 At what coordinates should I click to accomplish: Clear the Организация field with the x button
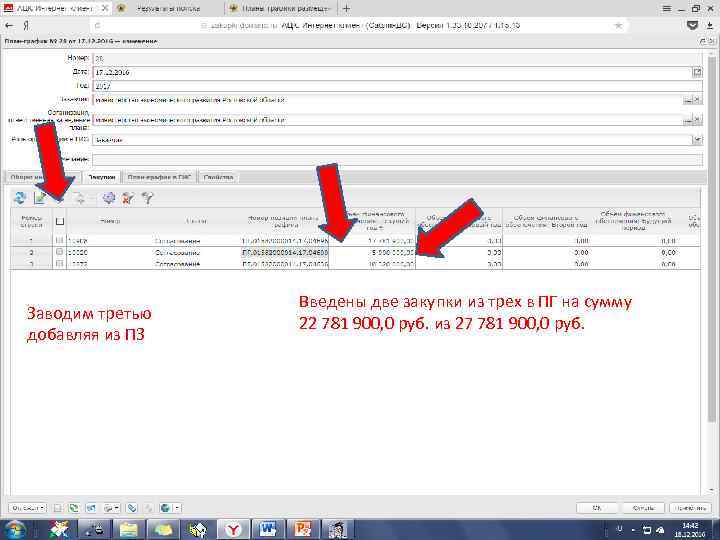[x=698, y=120]
